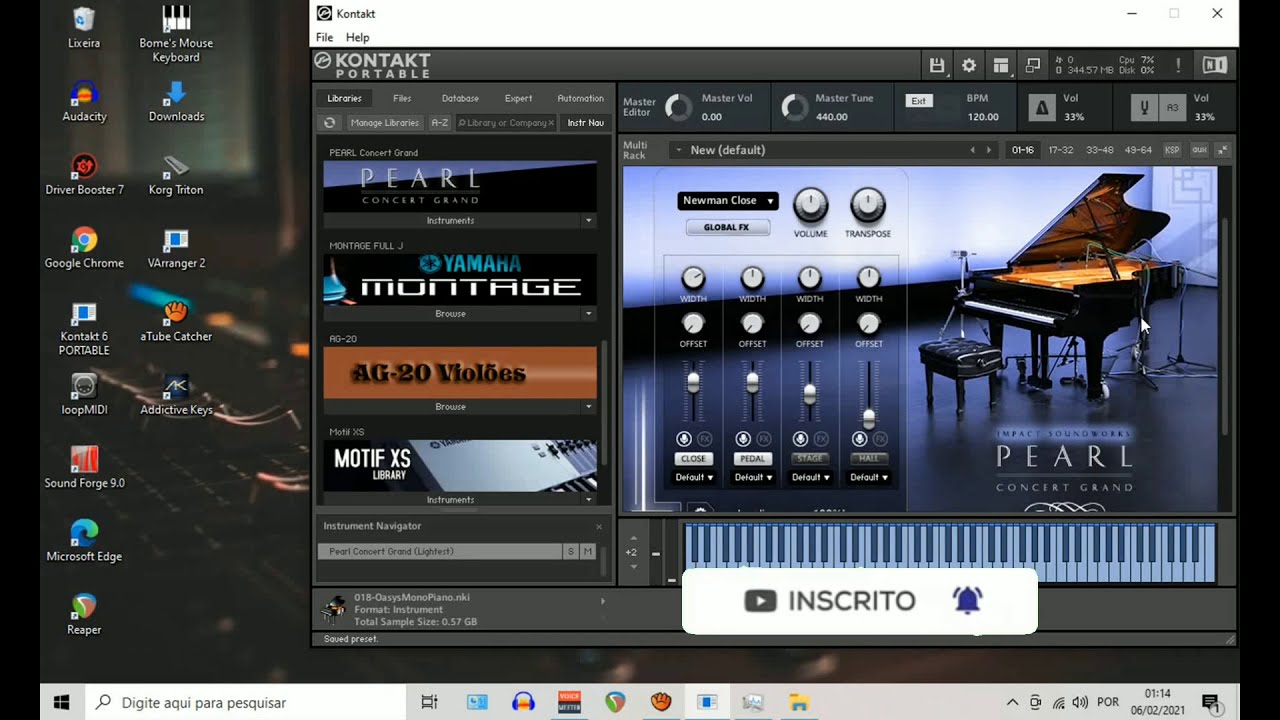Click Manage Libraries button

click(384, 123)
